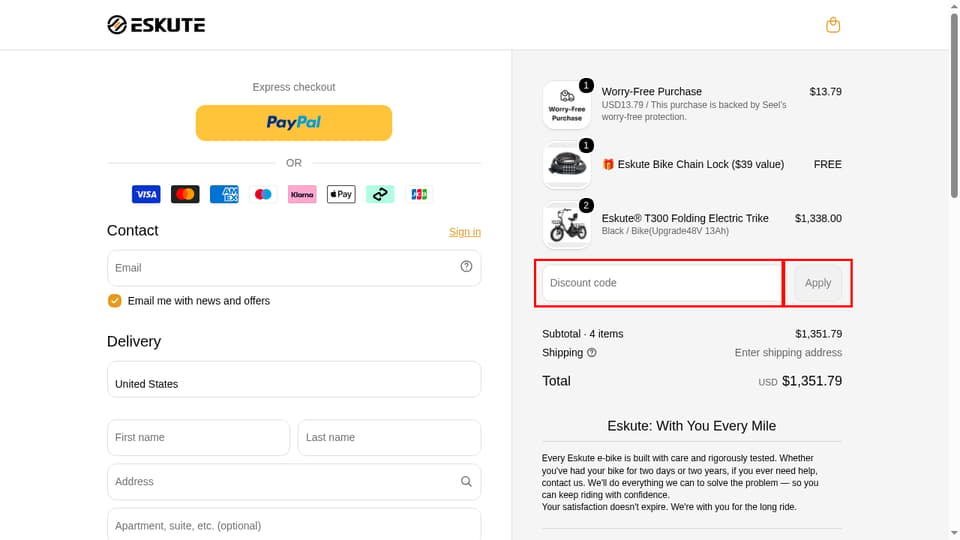Click the address search magnifier icon
Image resolution: width=960 pixels, height=540 pixels.
pyautogui.click(x=467, y=482)
